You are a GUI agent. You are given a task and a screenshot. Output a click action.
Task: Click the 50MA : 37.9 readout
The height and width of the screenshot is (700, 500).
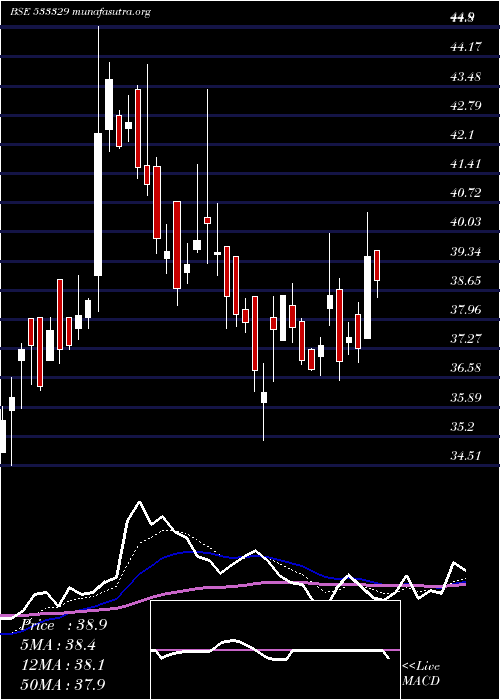click(61, 684)
